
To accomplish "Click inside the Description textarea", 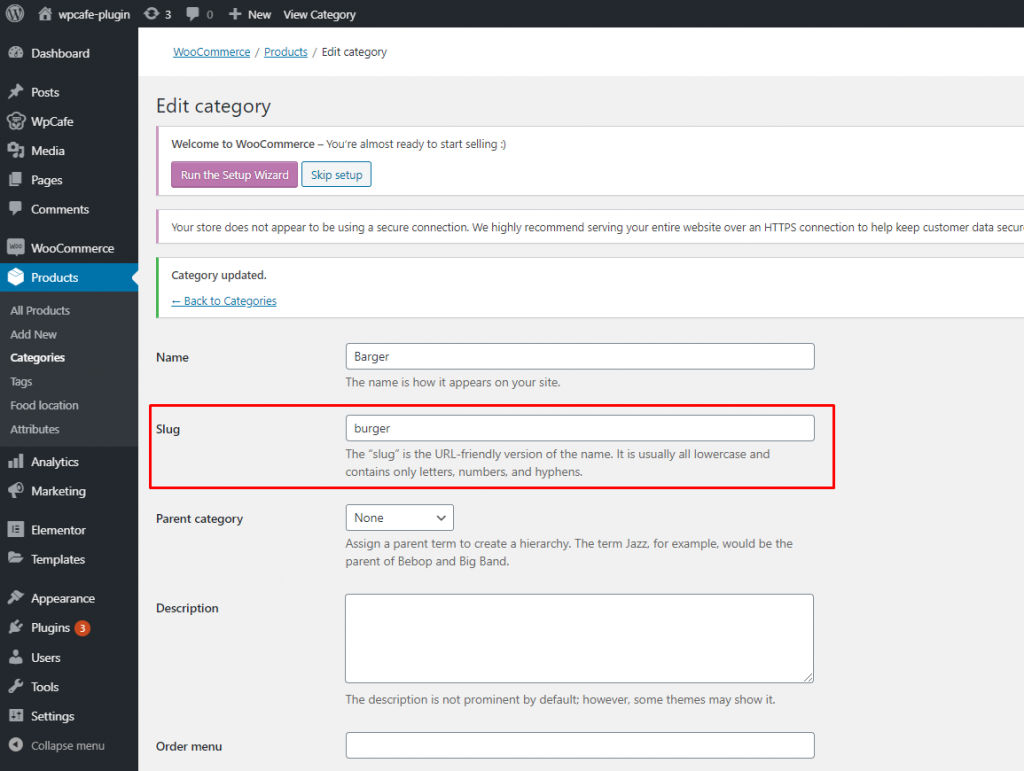I will (x=579, y=638).
